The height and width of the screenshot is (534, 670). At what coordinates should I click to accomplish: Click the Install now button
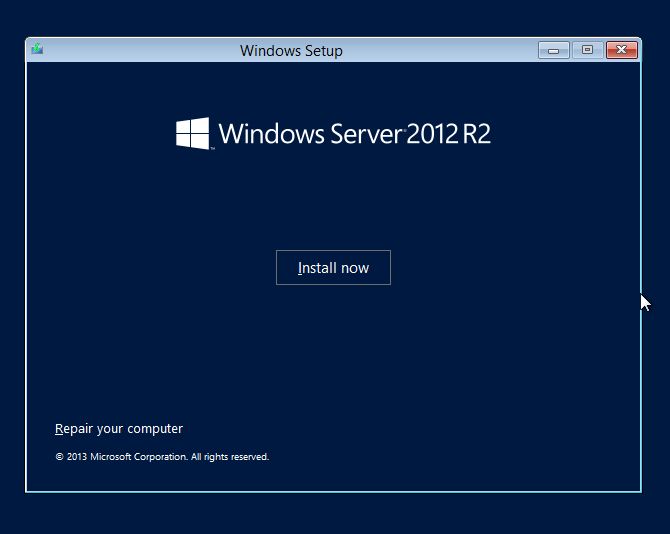coord(333,267)
